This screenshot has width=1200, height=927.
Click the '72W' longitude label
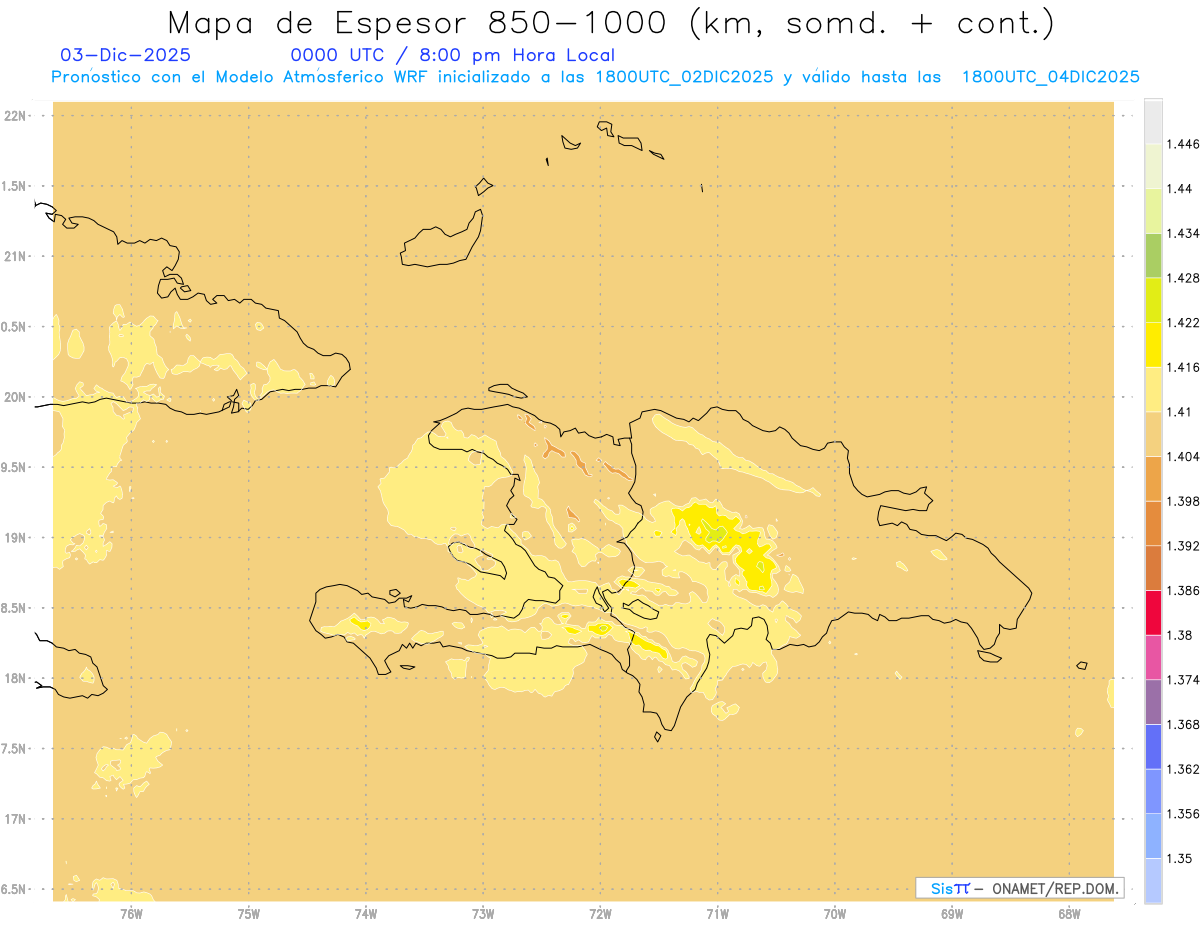(x=600, y=914)
